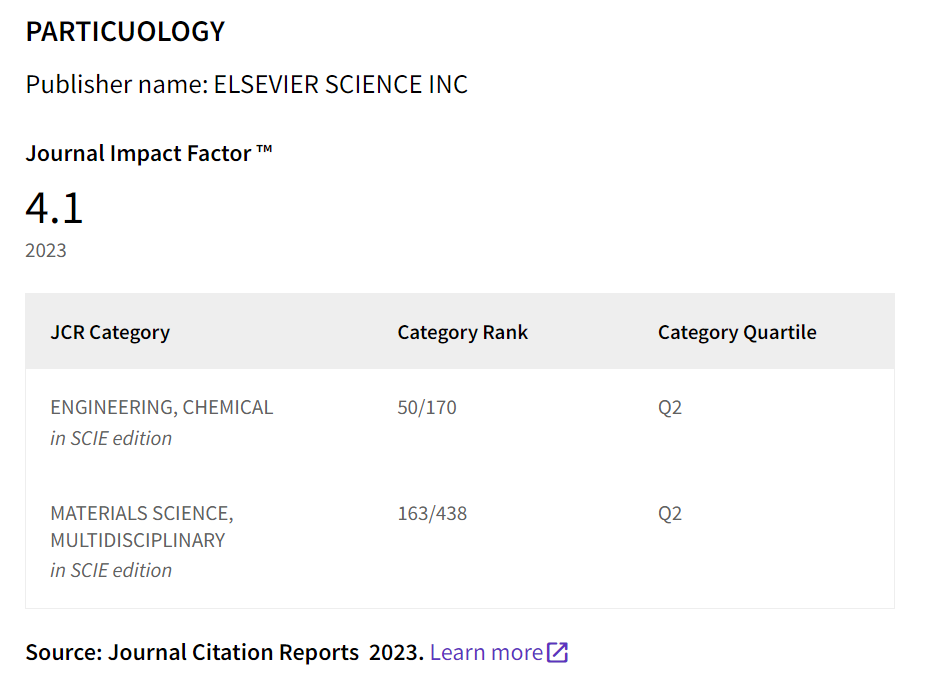Screen dimensions: 934x687
Task: Click the JCR Category column header
Action: [110, 332]
